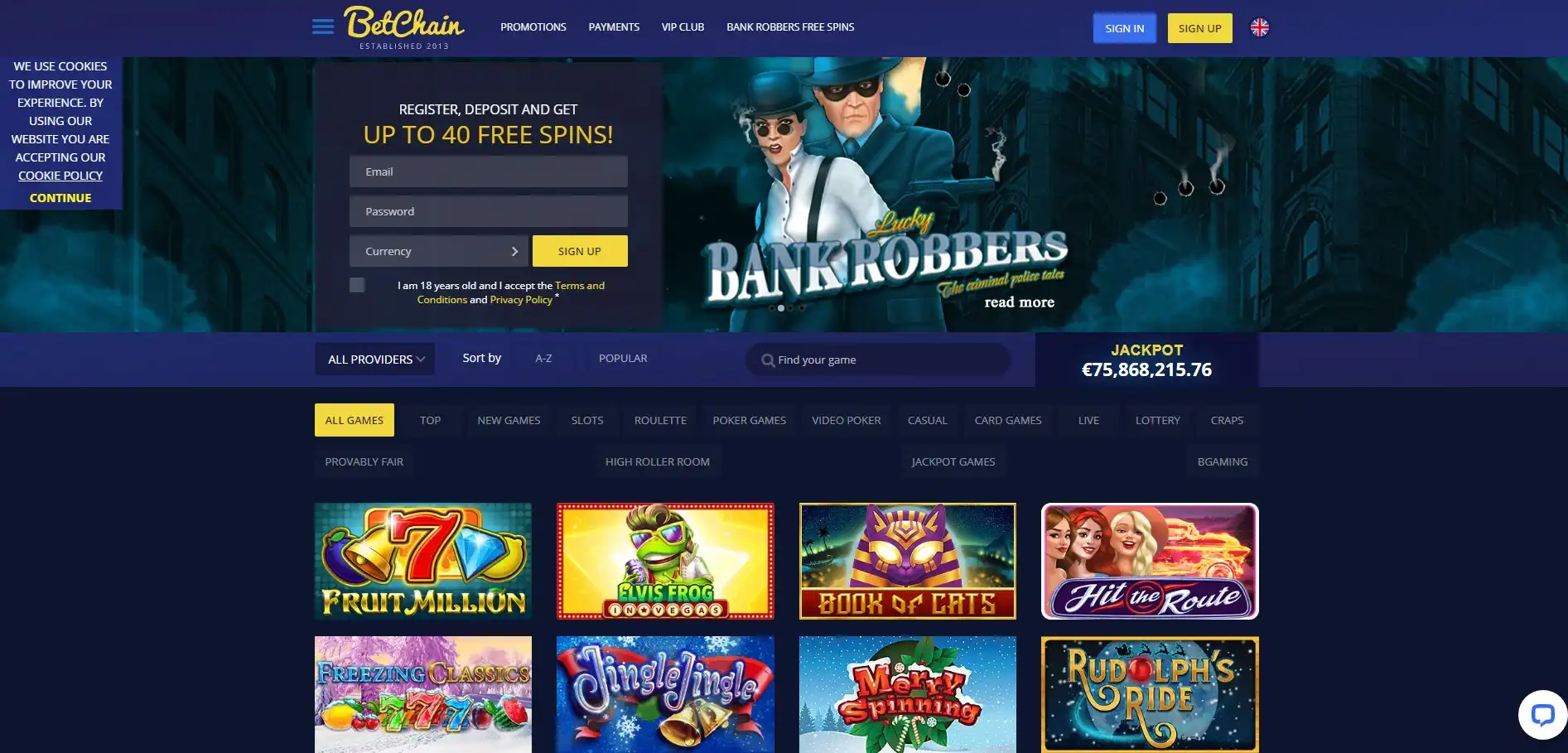
Task: Select the POPULAR sort option
Action: (623, 359)
